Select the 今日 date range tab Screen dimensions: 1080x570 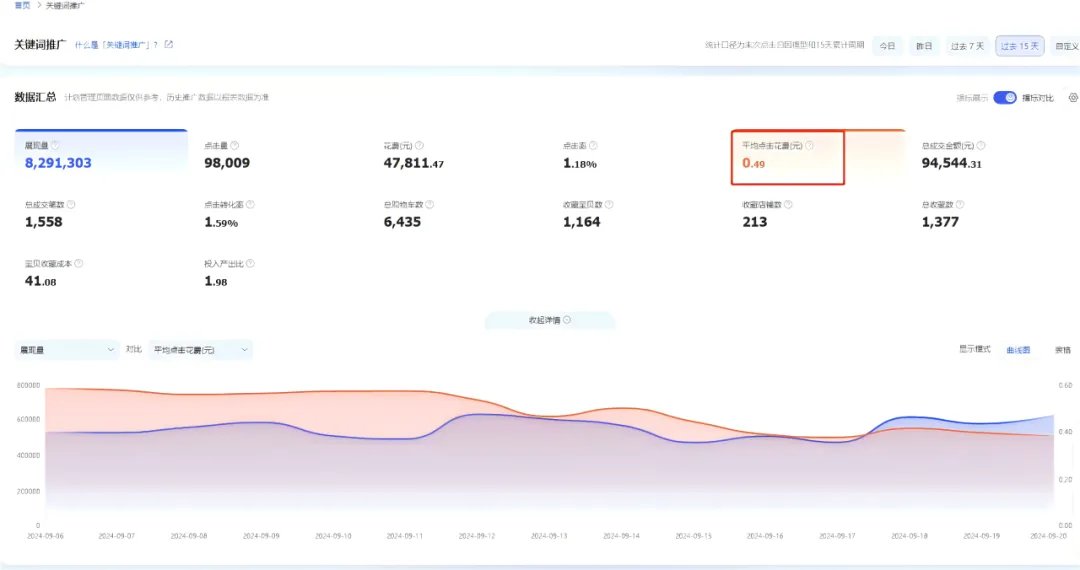(887, 46)
